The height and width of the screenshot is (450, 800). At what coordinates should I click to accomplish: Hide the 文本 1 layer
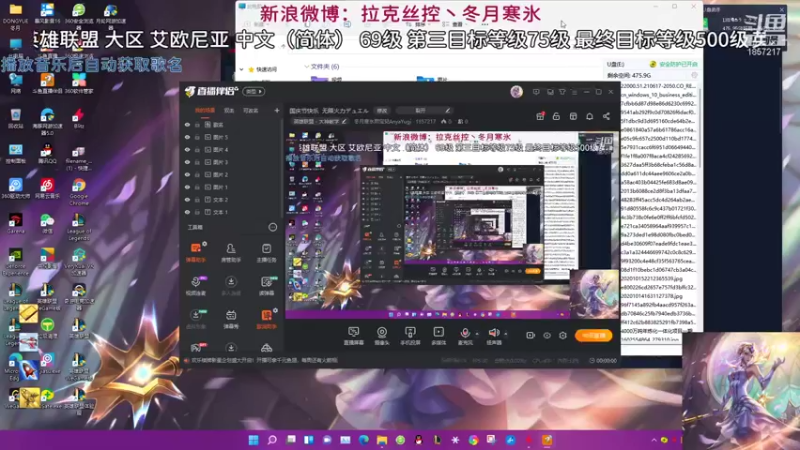point(187,212)
